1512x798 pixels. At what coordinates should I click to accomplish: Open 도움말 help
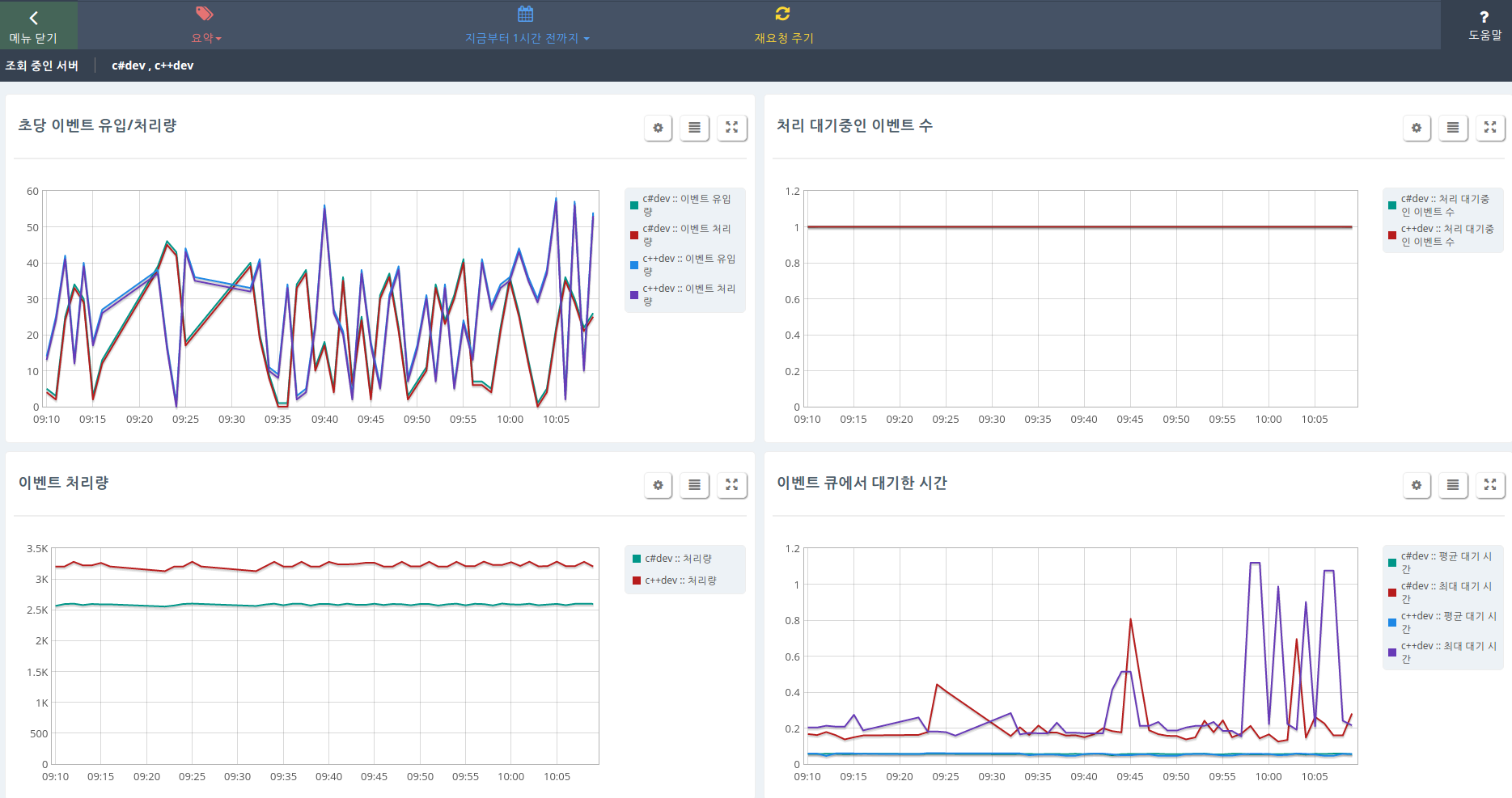tap(1484, 25)
